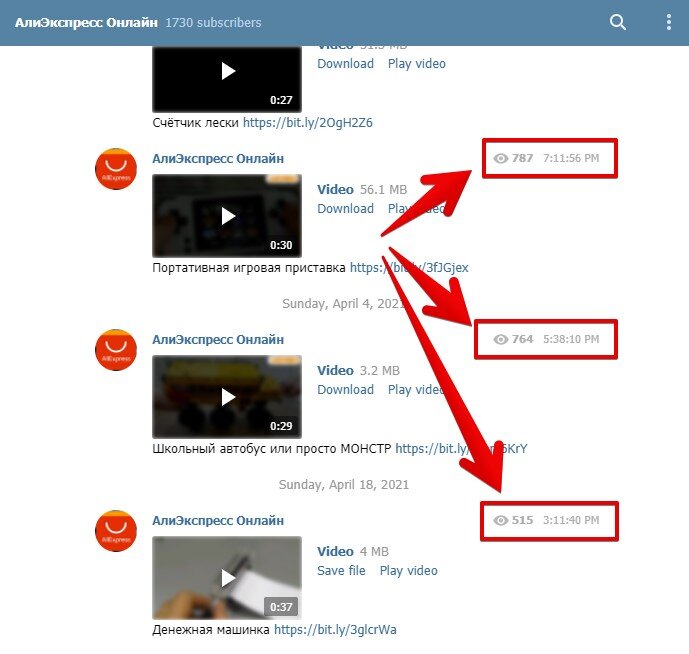
Task: Play the 0:37 money machine video thumbnail
Action: click(x=227, y=578)
